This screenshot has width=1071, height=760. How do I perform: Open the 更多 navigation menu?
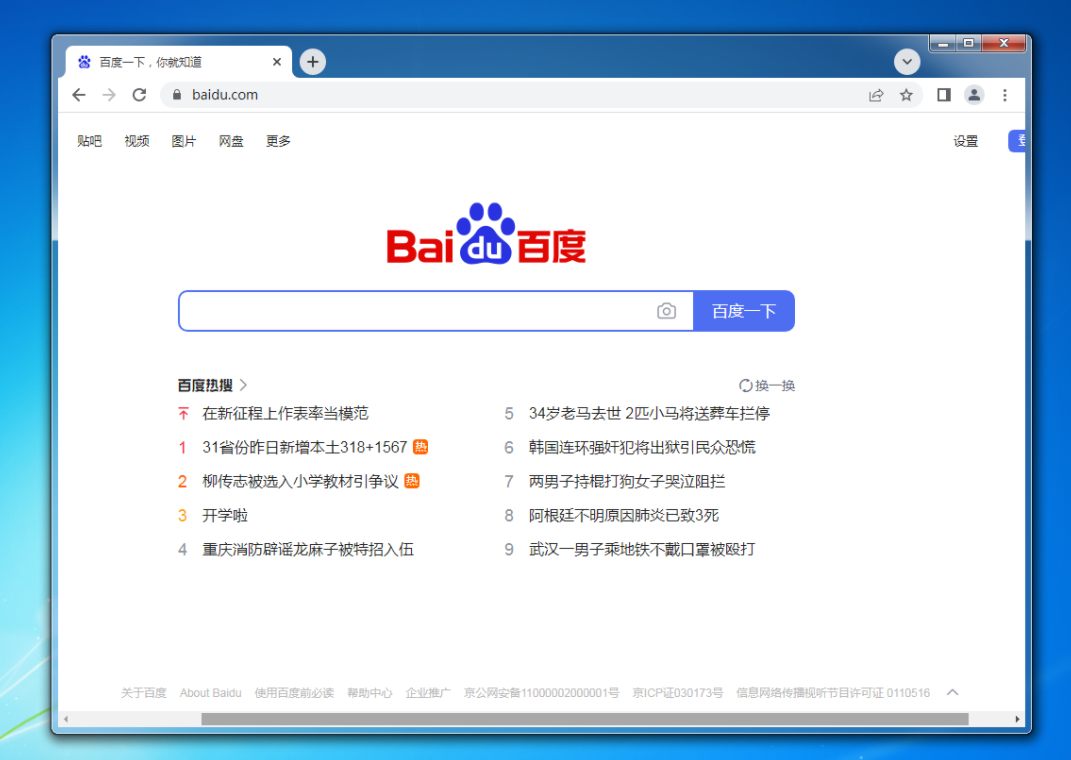click(x=278, y=141)
